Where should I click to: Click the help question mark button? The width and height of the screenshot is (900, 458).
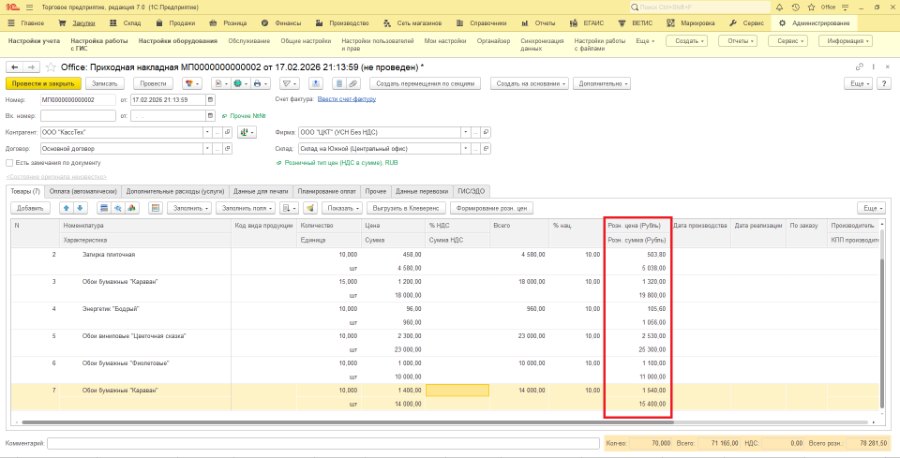[x=884, y=84]
